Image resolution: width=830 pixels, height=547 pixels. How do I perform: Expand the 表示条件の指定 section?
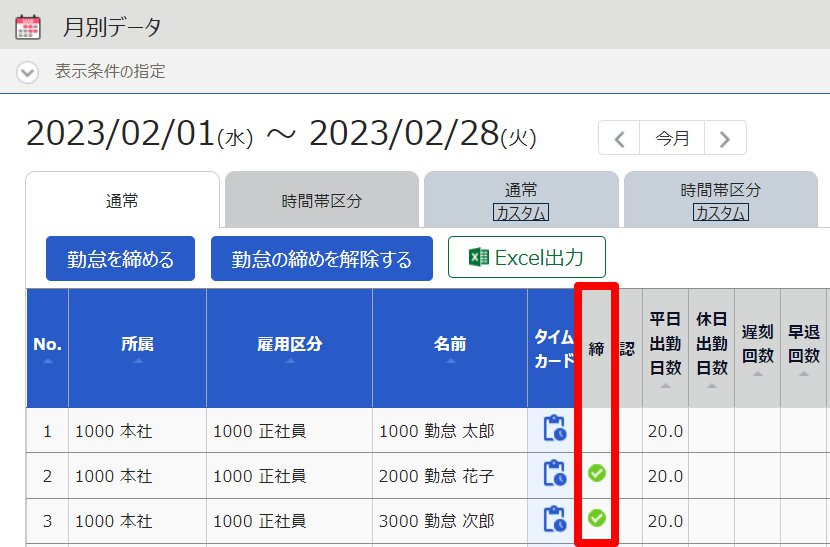(x=28, y=72)
